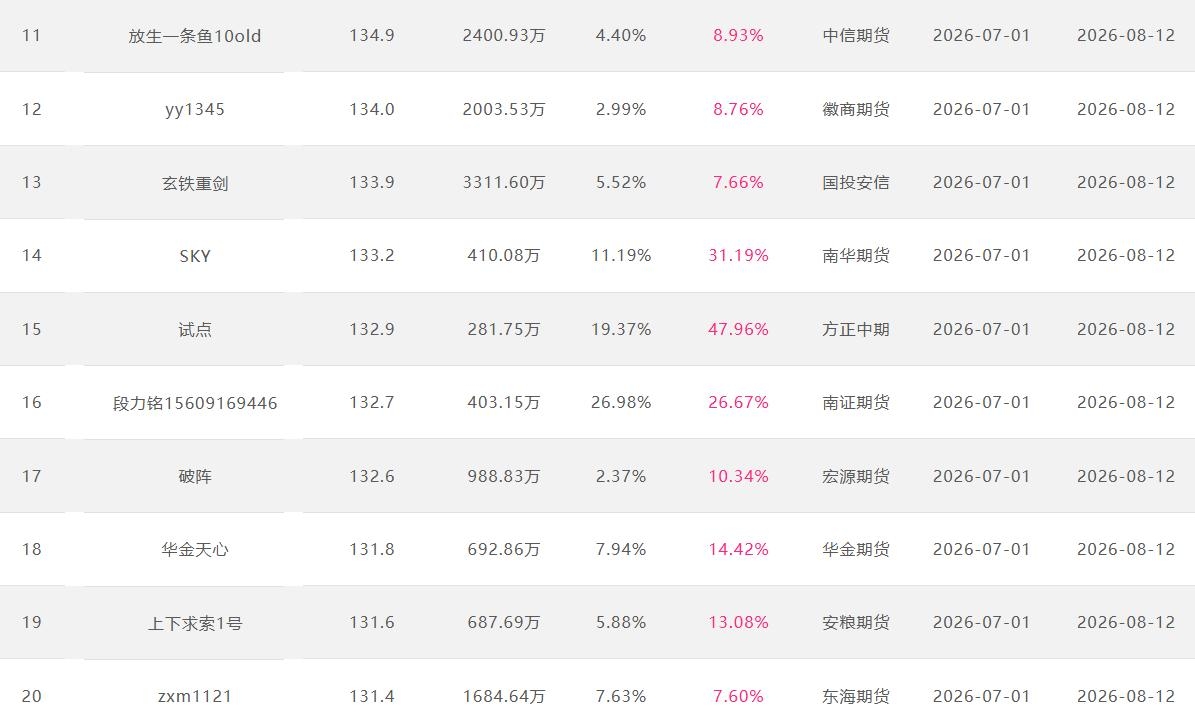
Task: Open 段力铭15609169446 account details
Action: [194, 403]
